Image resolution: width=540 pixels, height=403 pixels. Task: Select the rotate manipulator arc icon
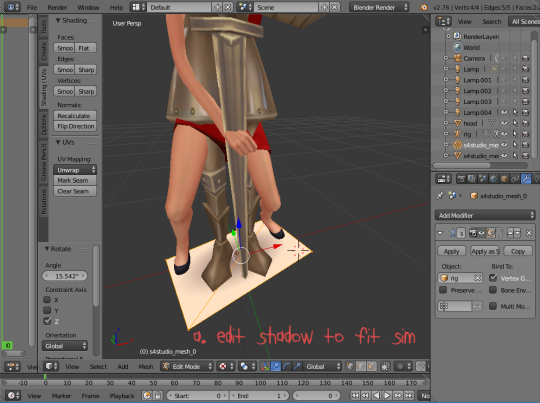click(x=286, y=366)
